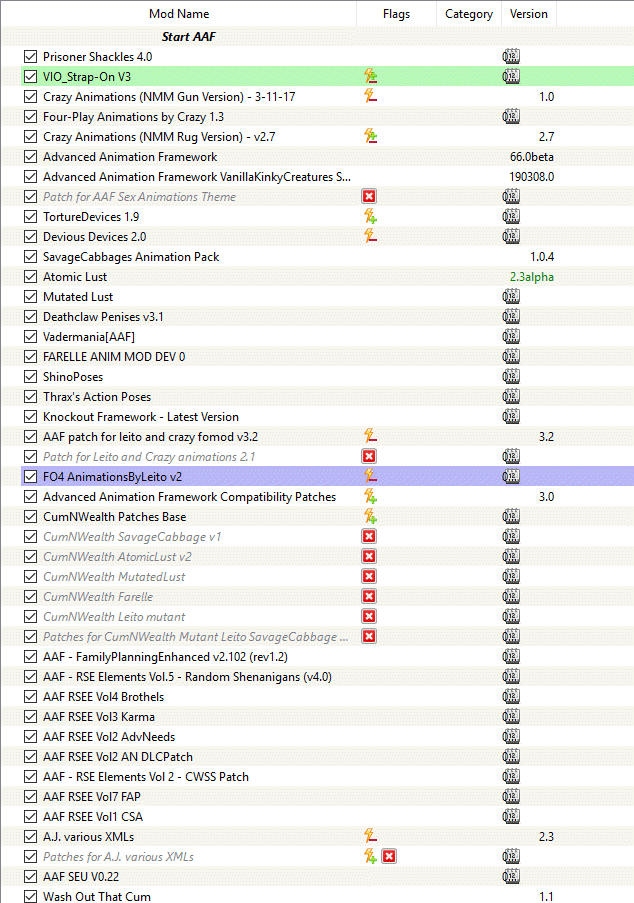Click red X flag of Patch for Leito and Crazy animations 2.1

point(369,456)
